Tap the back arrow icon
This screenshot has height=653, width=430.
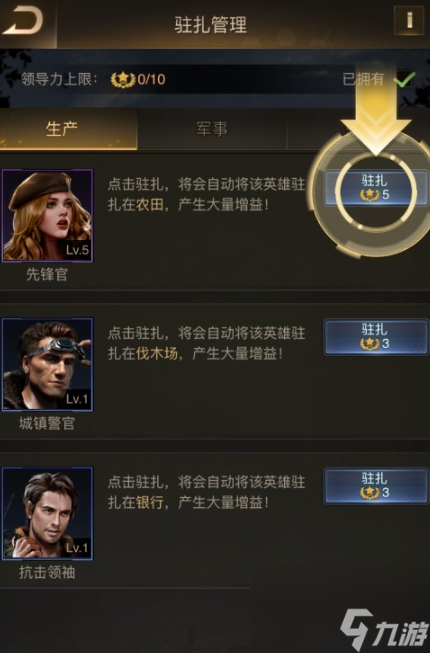pos(23,22)
